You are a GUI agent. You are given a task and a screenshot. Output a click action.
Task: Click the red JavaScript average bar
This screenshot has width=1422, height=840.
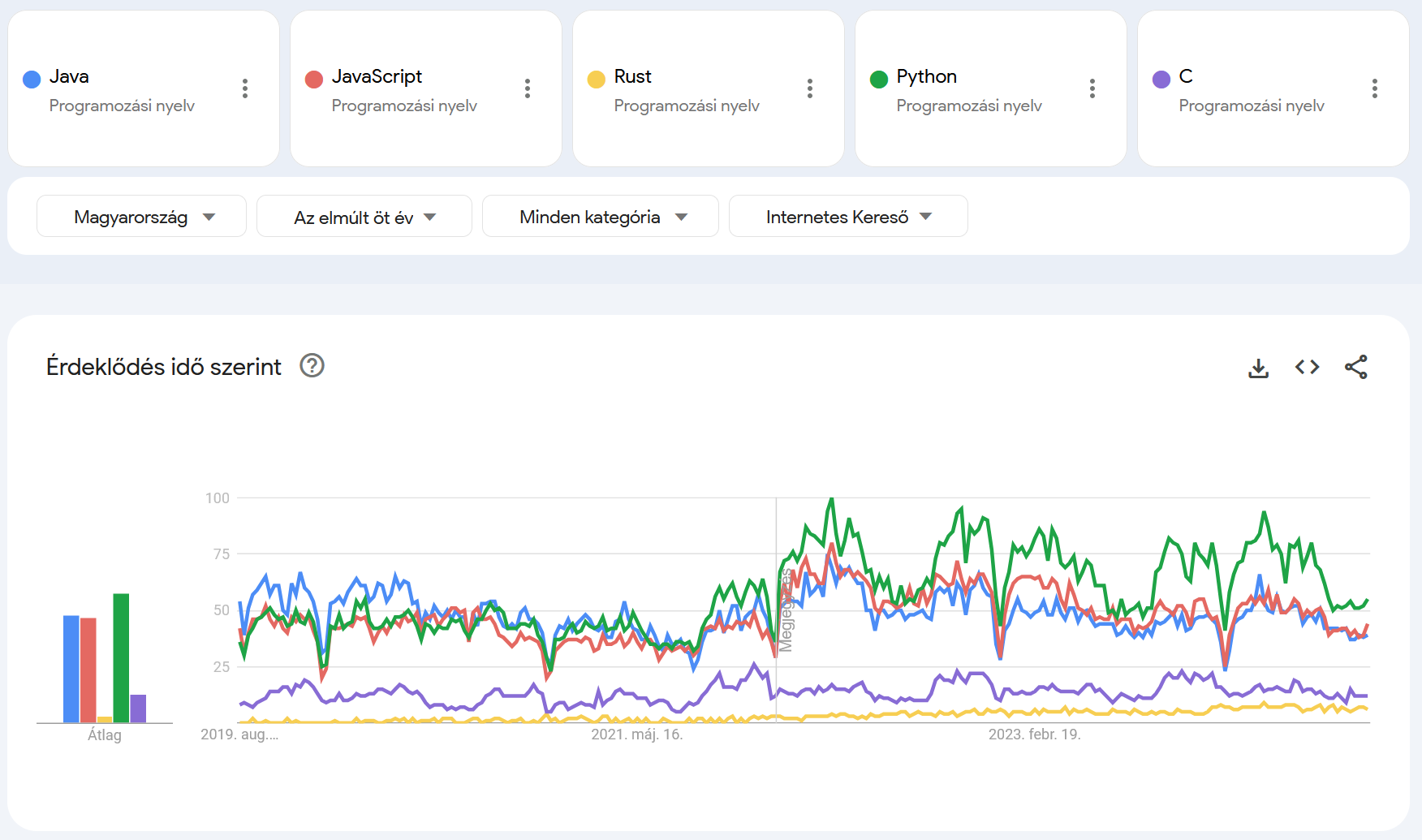click(88, 670)
